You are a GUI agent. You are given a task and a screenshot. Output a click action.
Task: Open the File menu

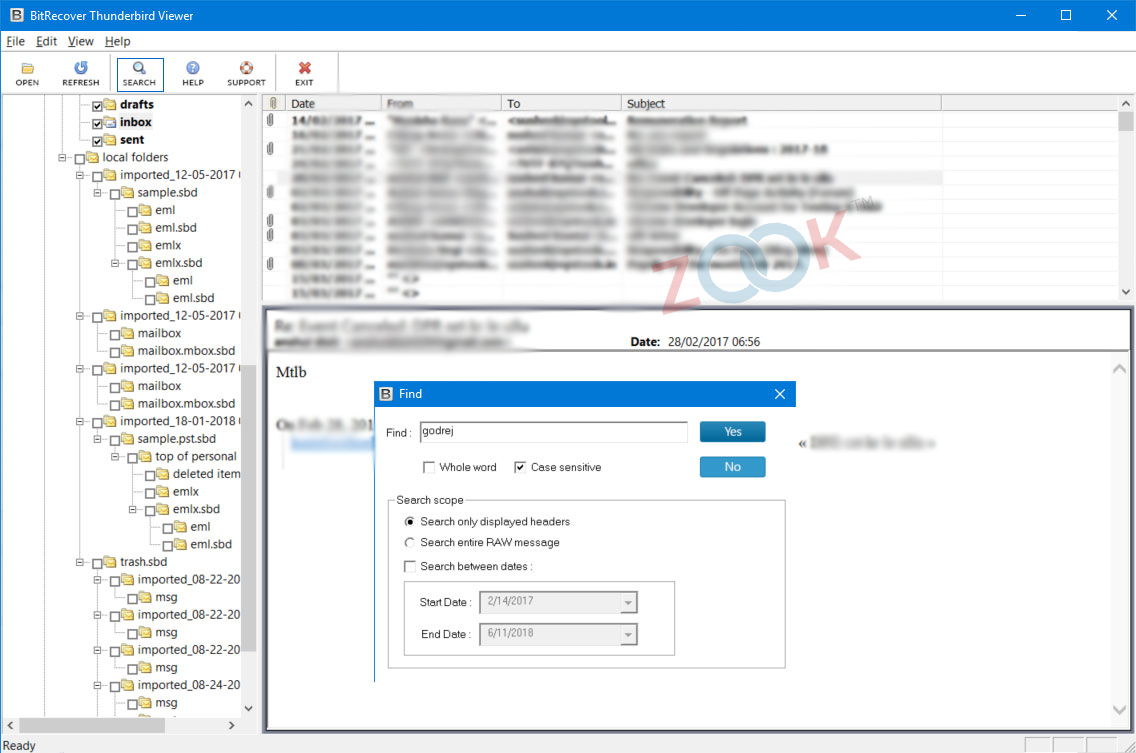(15, 41)
